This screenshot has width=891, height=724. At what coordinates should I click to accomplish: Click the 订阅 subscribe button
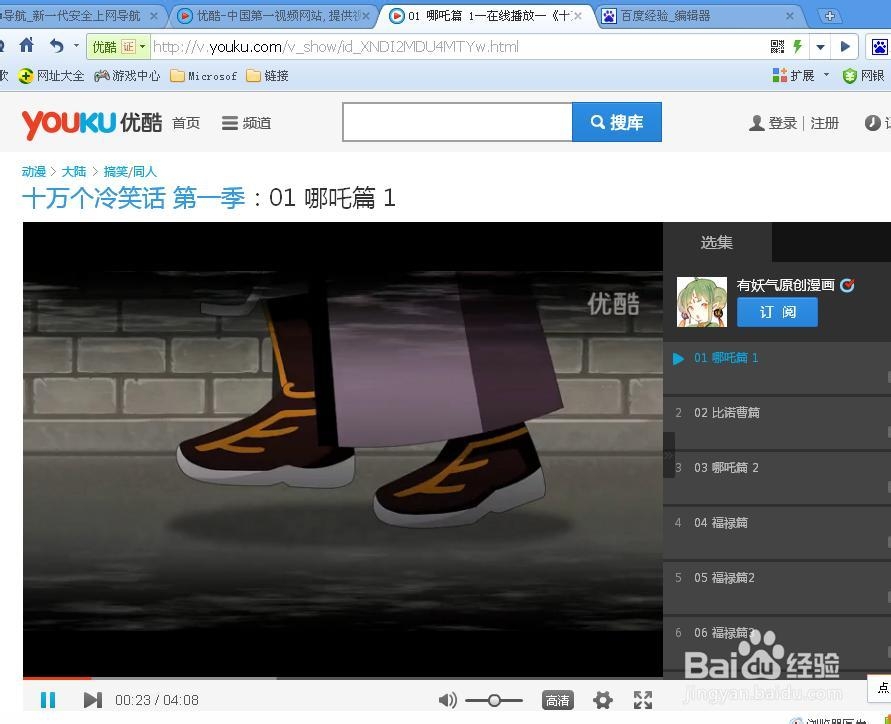[x=777, y=312]
